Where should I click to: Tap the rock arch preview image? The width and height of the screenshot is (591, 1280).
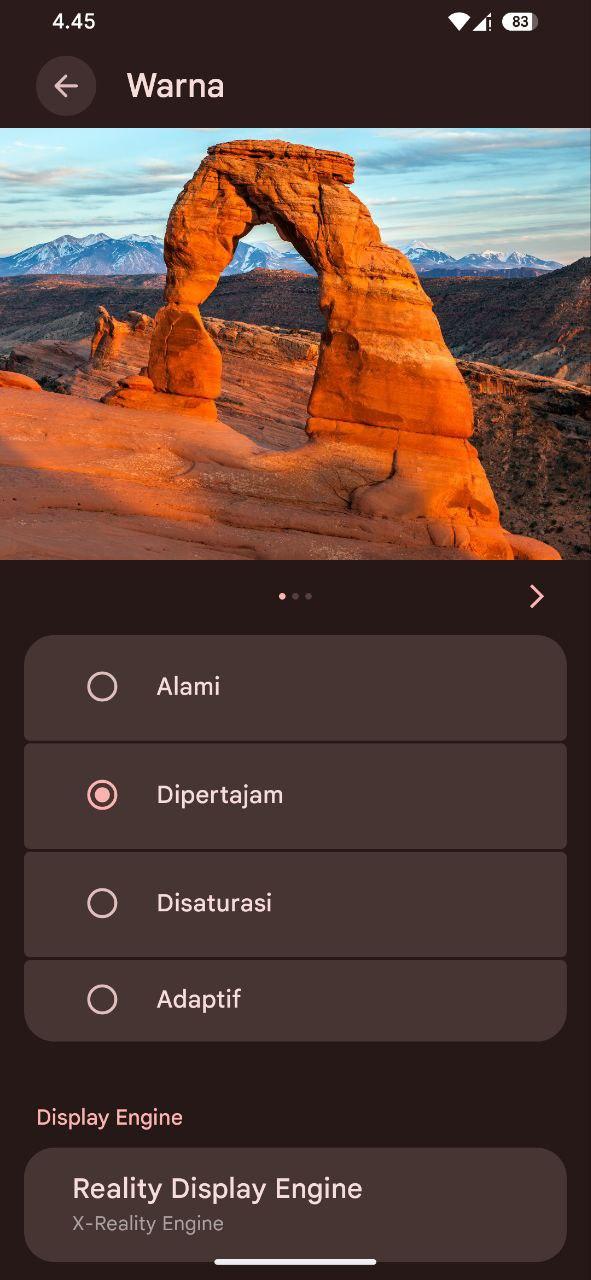[x=295, y=344]
